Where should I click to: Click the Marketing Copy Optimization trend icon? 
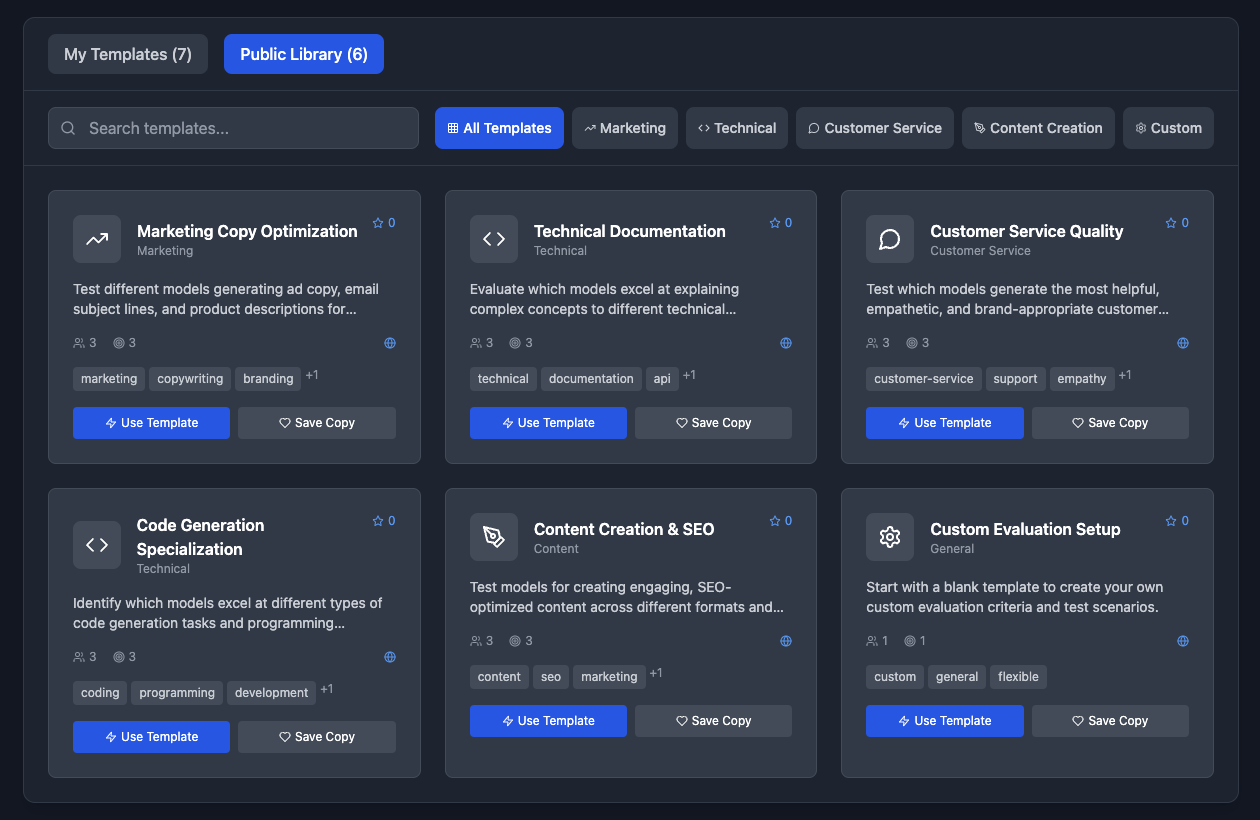click(x=97, y=239)
